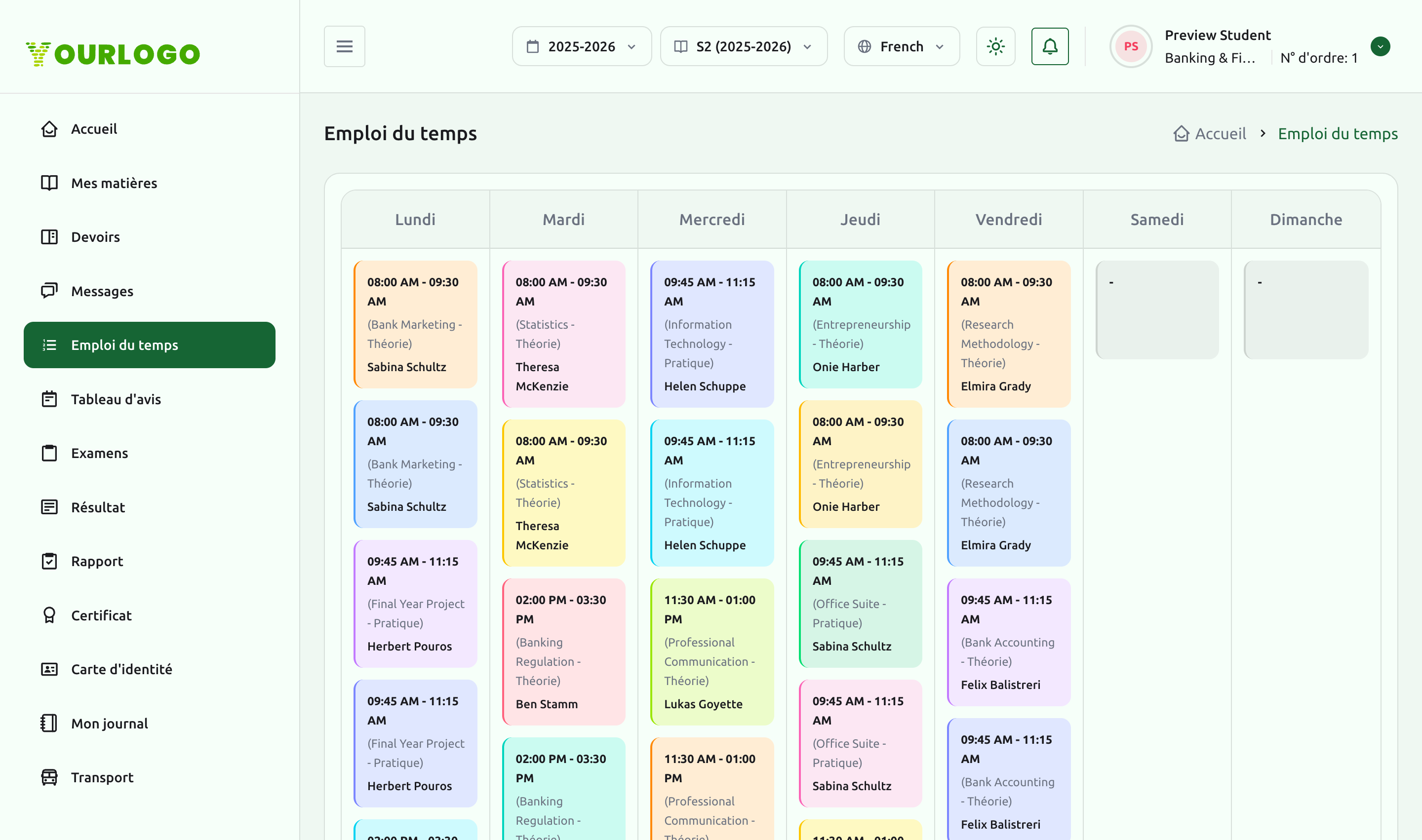Go to Accueil in the sidebar

150,129
